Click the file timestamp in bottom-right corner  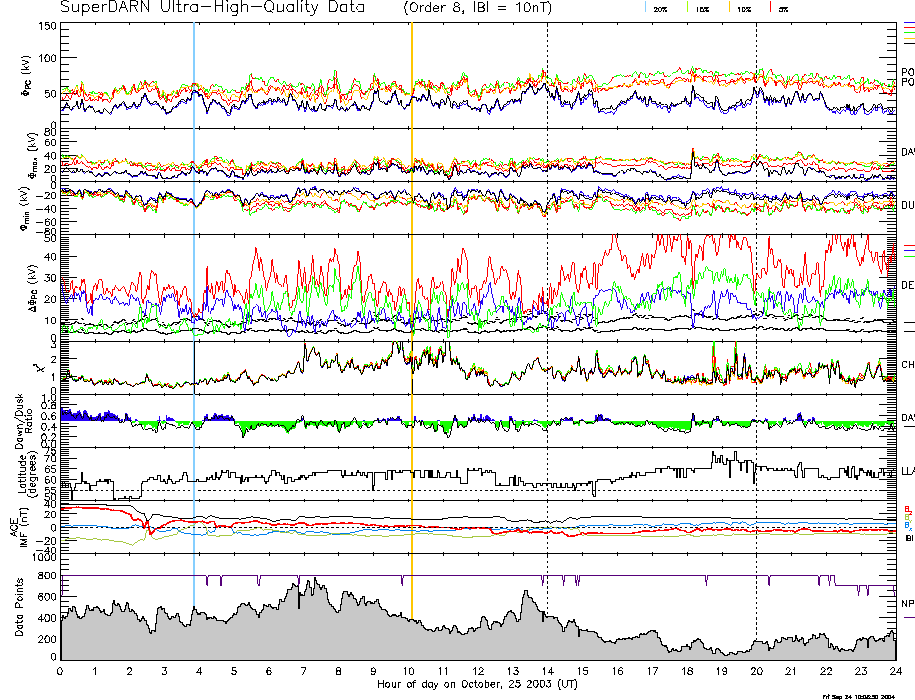coord(857,695)
